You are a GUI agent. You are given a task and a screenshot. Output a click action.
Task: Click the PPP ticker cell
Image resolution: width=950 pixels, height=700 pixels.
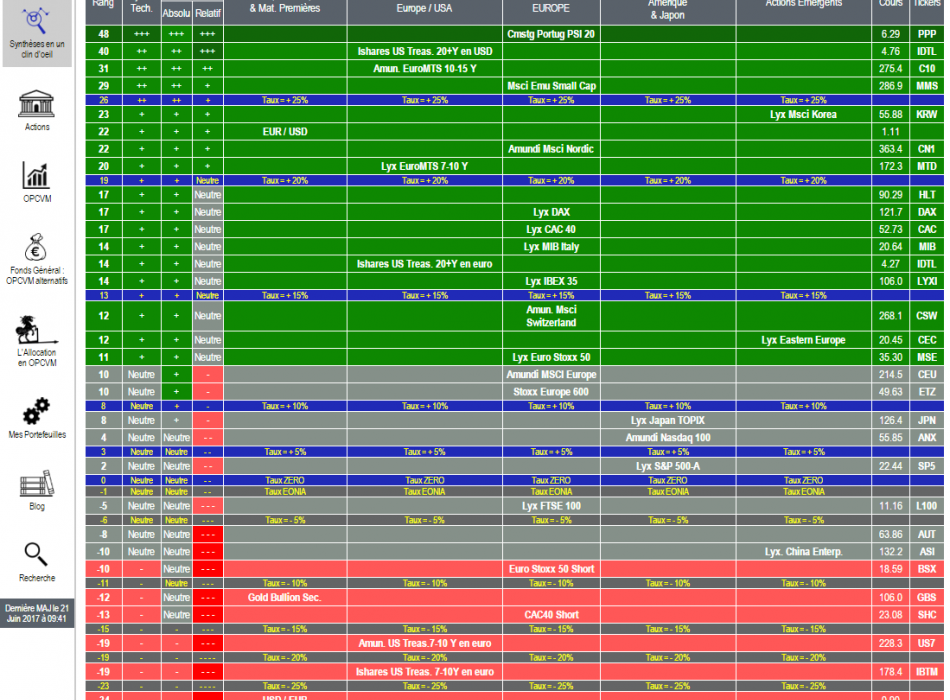pyautogui.click(x=926, y=34)
